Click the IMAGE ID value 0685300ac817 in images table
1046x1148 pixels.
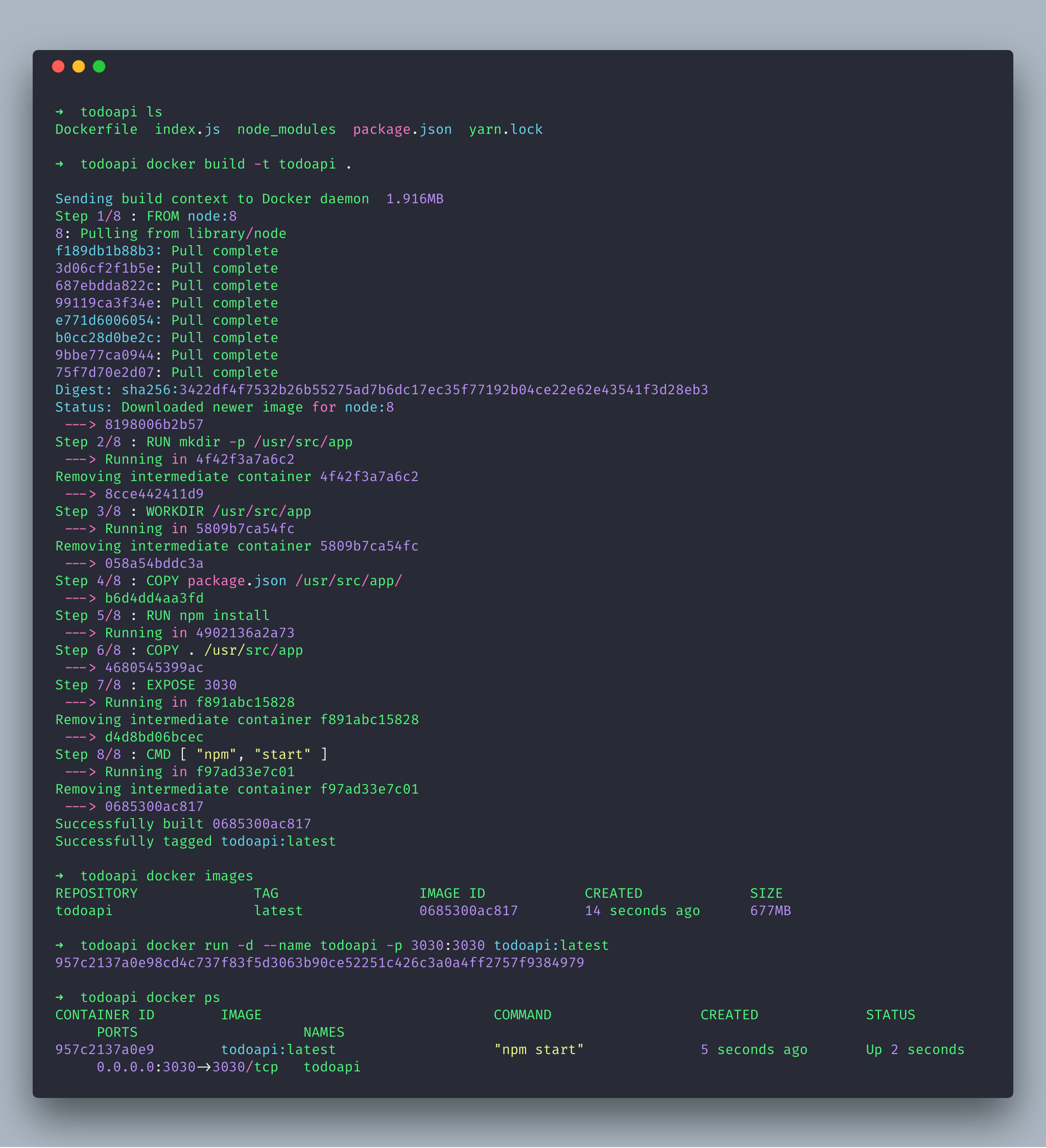coord(469,911)
